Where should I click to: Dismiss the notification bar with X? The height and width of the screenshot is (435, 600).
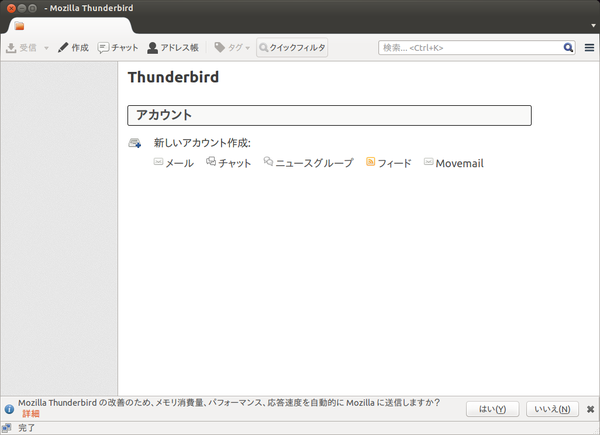(590, 409)
